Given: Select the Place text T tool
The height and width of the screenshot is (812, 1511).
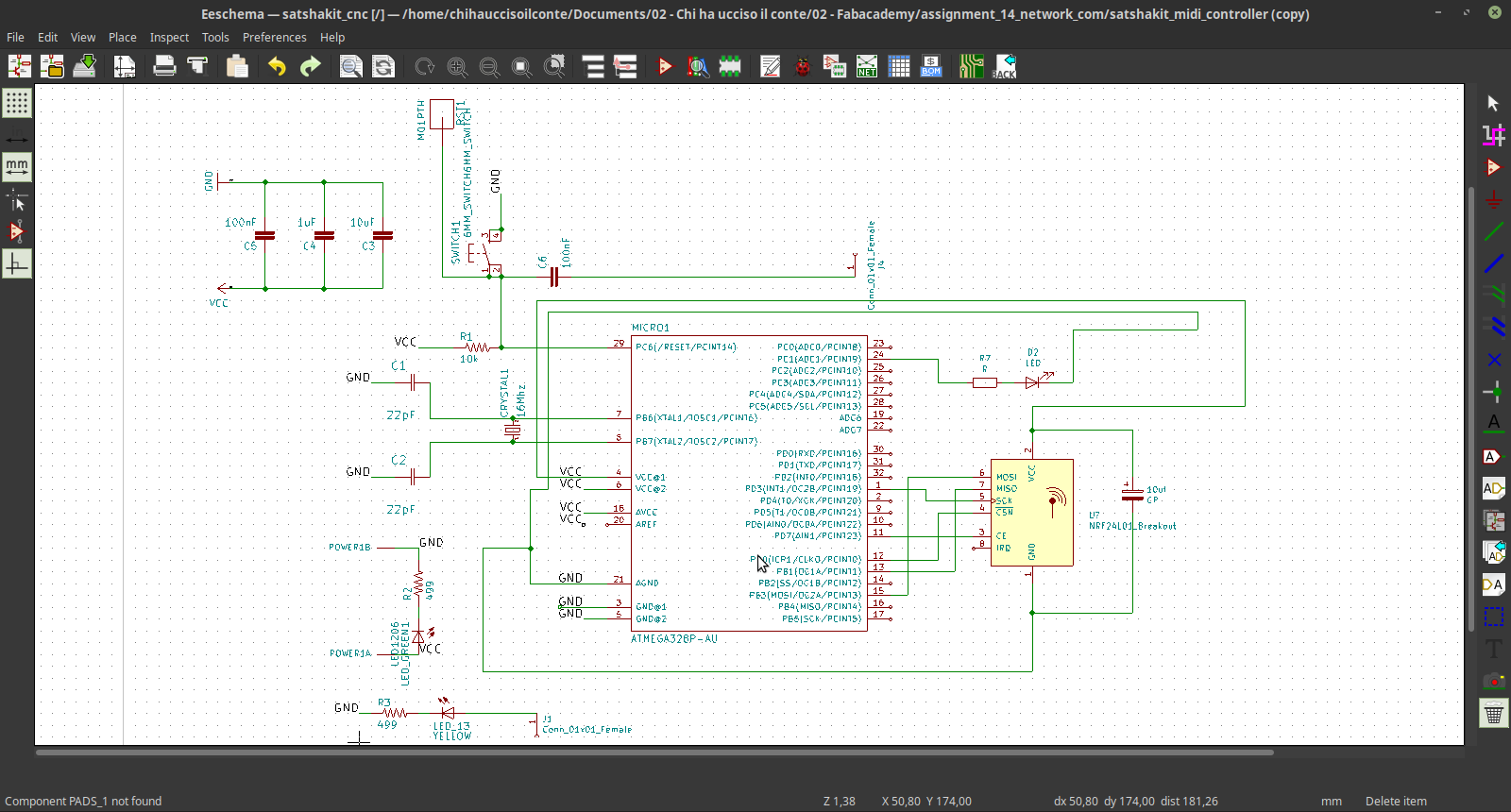Looking at the screenshot, I should pos(1493,649).
